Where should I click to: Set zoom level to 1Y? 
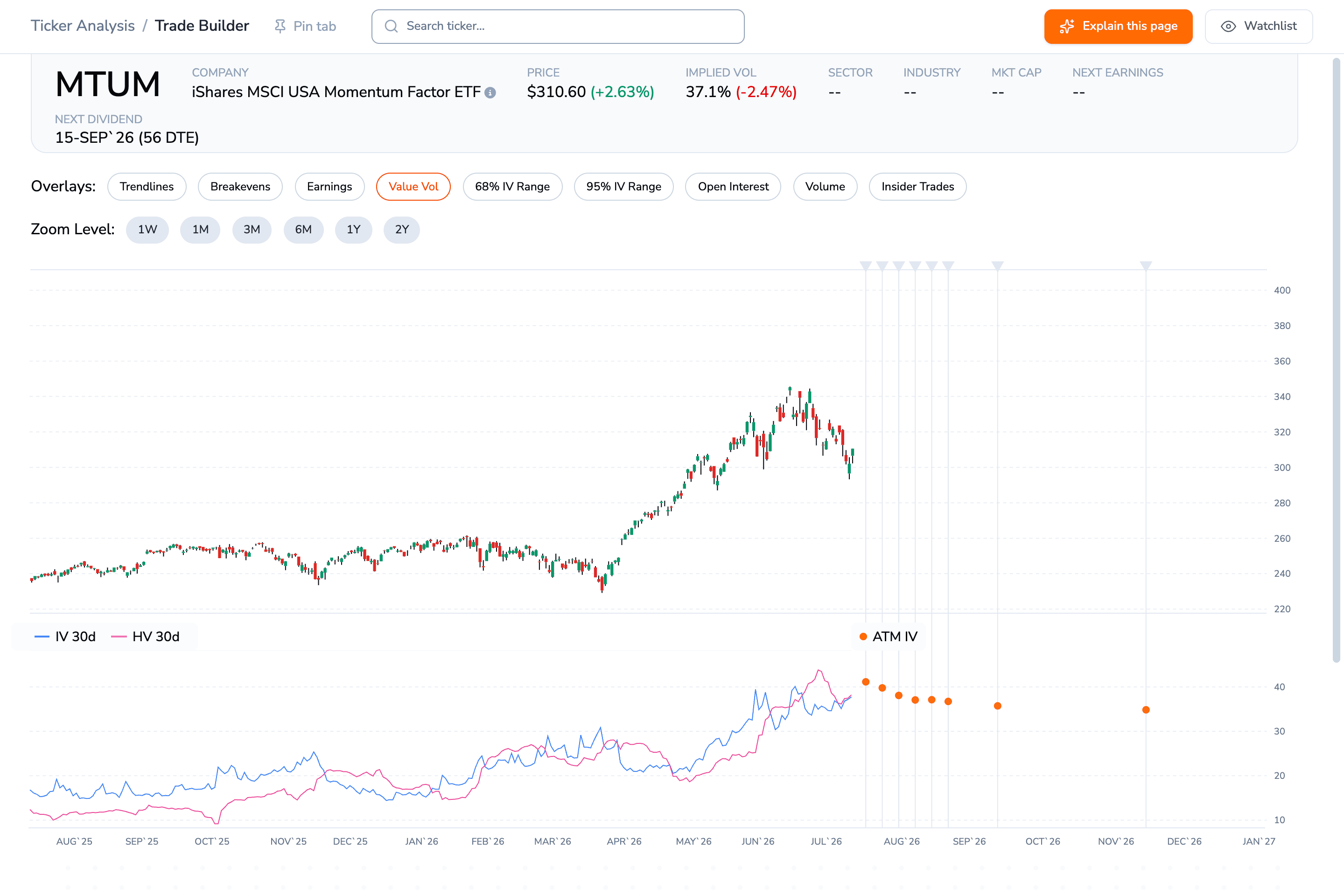click(x=354, y=230)
